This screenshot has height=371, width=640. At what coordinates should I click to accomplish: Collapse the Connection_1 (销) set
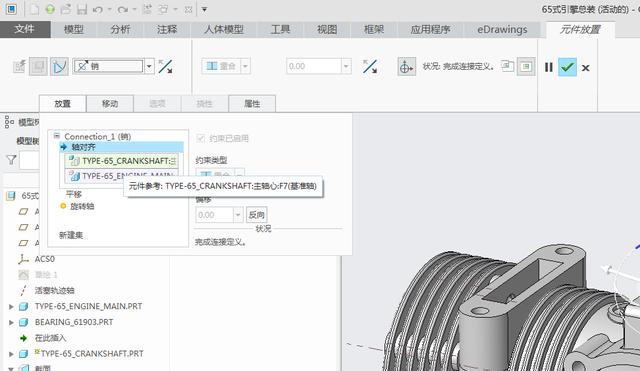(57, 136)
